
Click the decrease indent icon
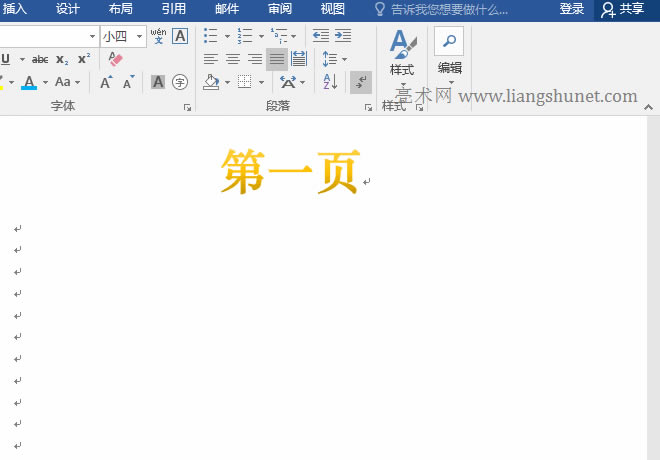(x=321, y=36)
